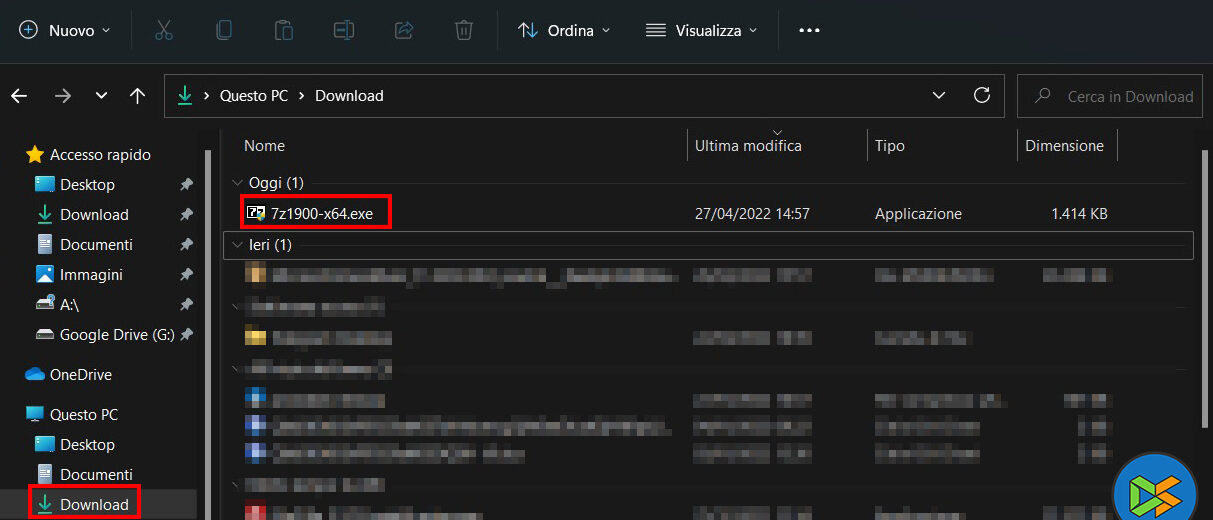
Task: Click the Google Drive (G:) drive icon
Action: click(44, 335)
